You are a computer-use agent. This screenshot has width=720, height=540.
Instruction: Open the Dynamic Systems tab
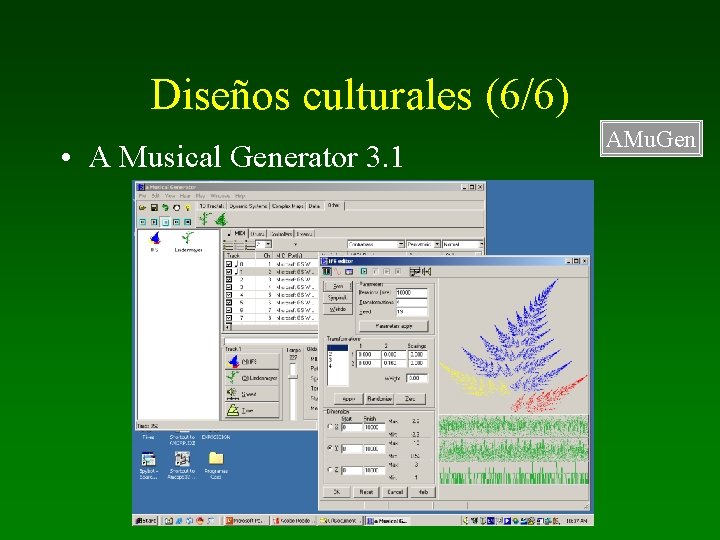[248, 206]
